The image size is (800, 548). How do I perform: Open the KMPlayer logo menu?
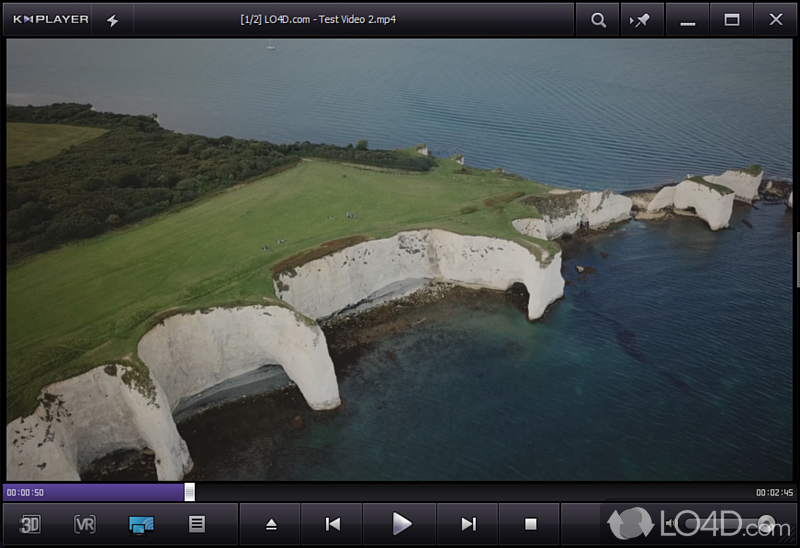point(50,19)
